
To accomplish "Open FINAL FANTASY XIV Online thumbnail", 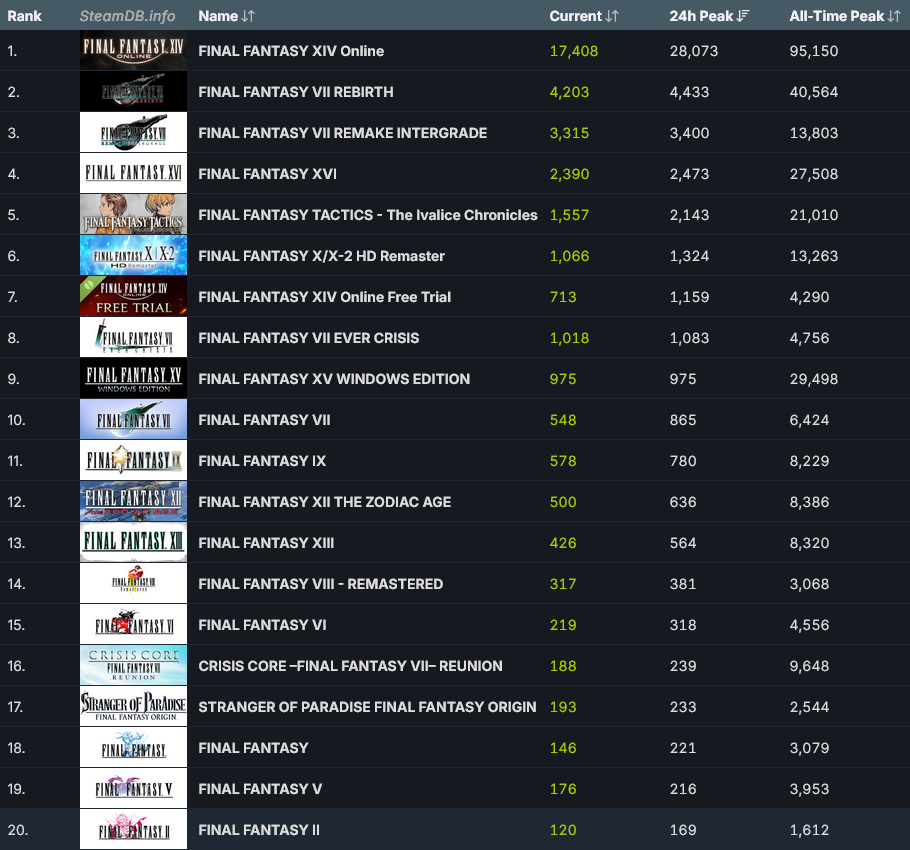I will click(133, 50).
